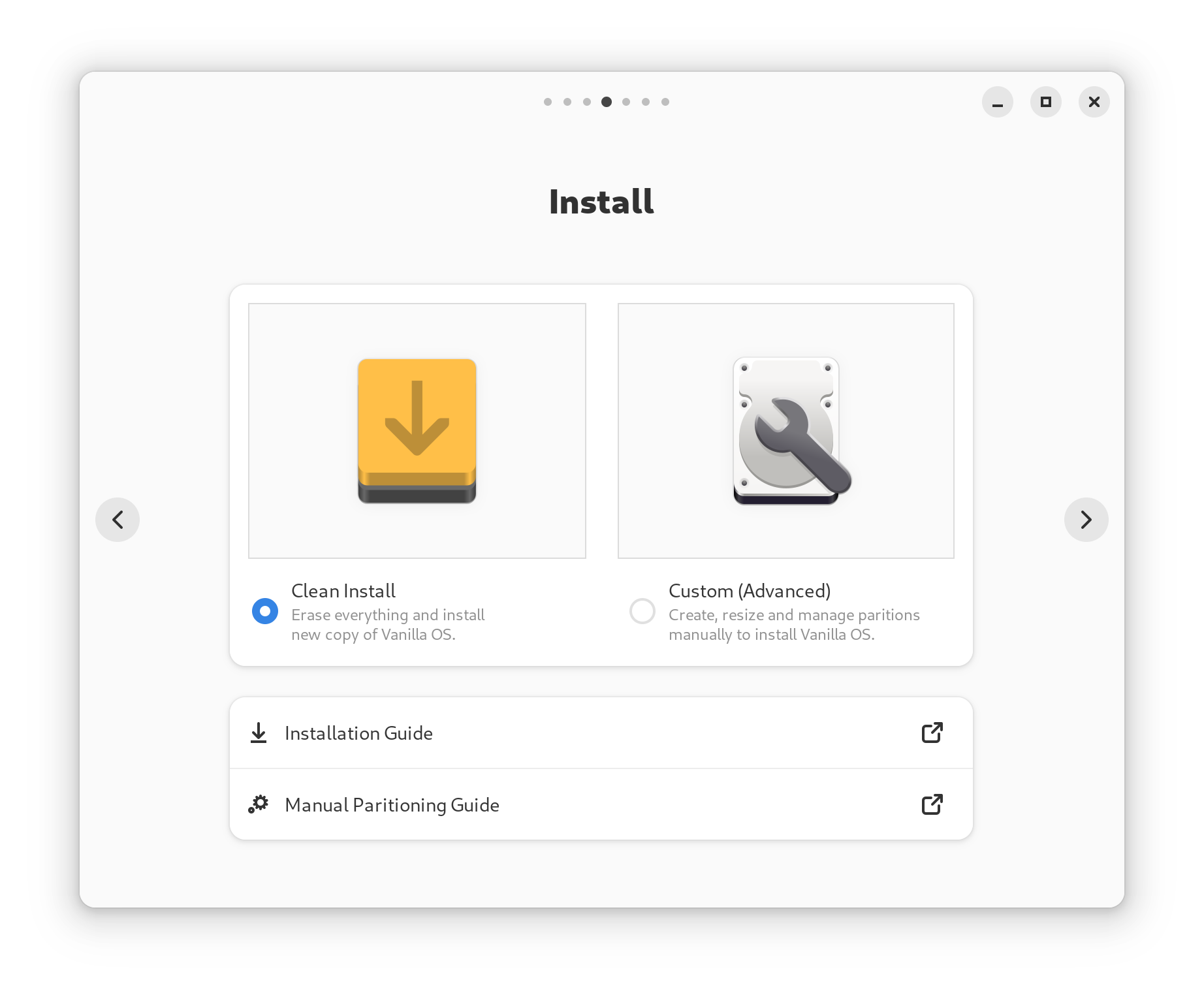Viewport: 1204px width, 995px height.
Task: Click the yellow Clean Install download icon
Action: 417,430
